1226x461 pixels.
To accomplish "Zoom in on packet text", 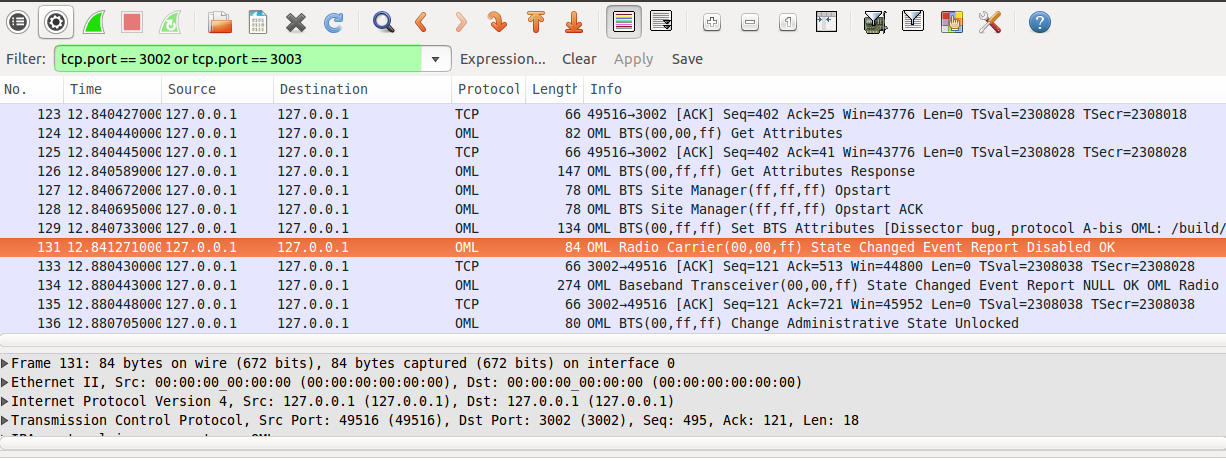I will pyautogui.click(x=712, y=21).
